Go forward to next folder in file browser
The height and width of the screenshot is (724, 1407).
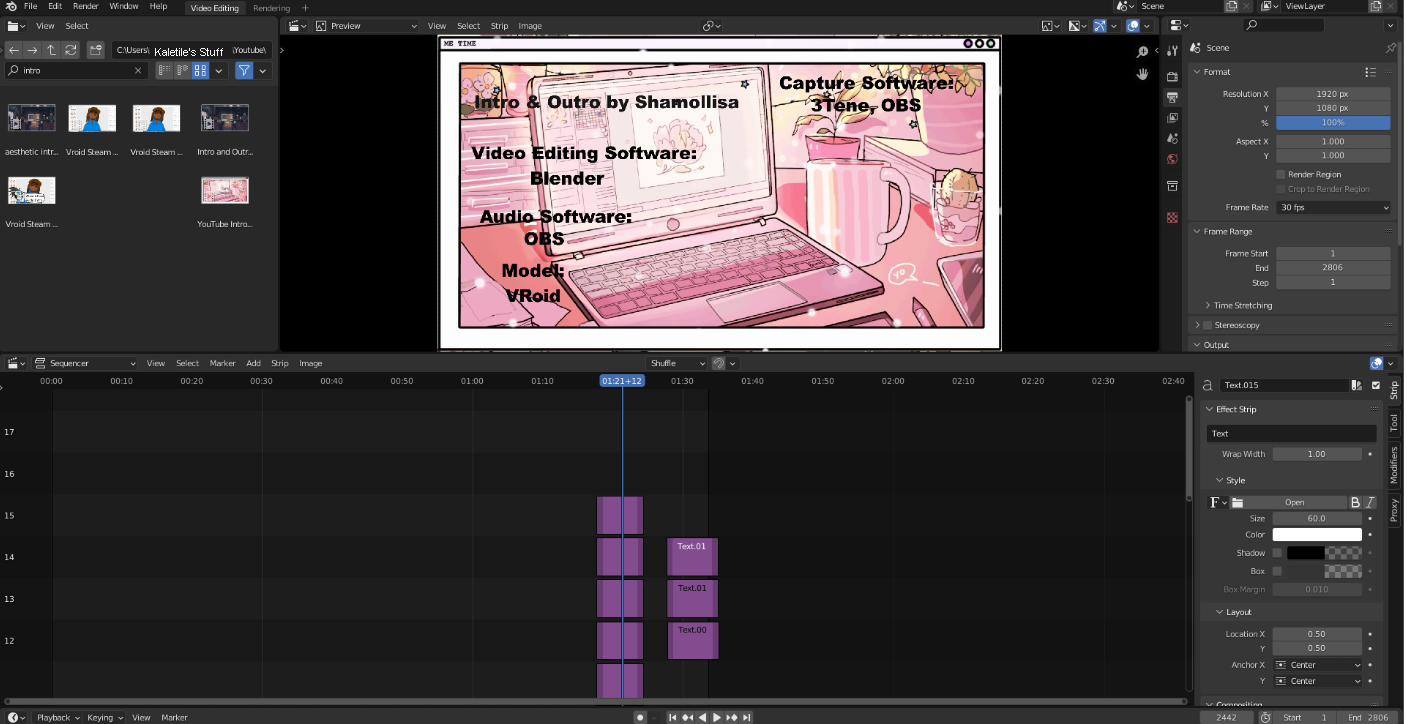(x=32, y=50)
